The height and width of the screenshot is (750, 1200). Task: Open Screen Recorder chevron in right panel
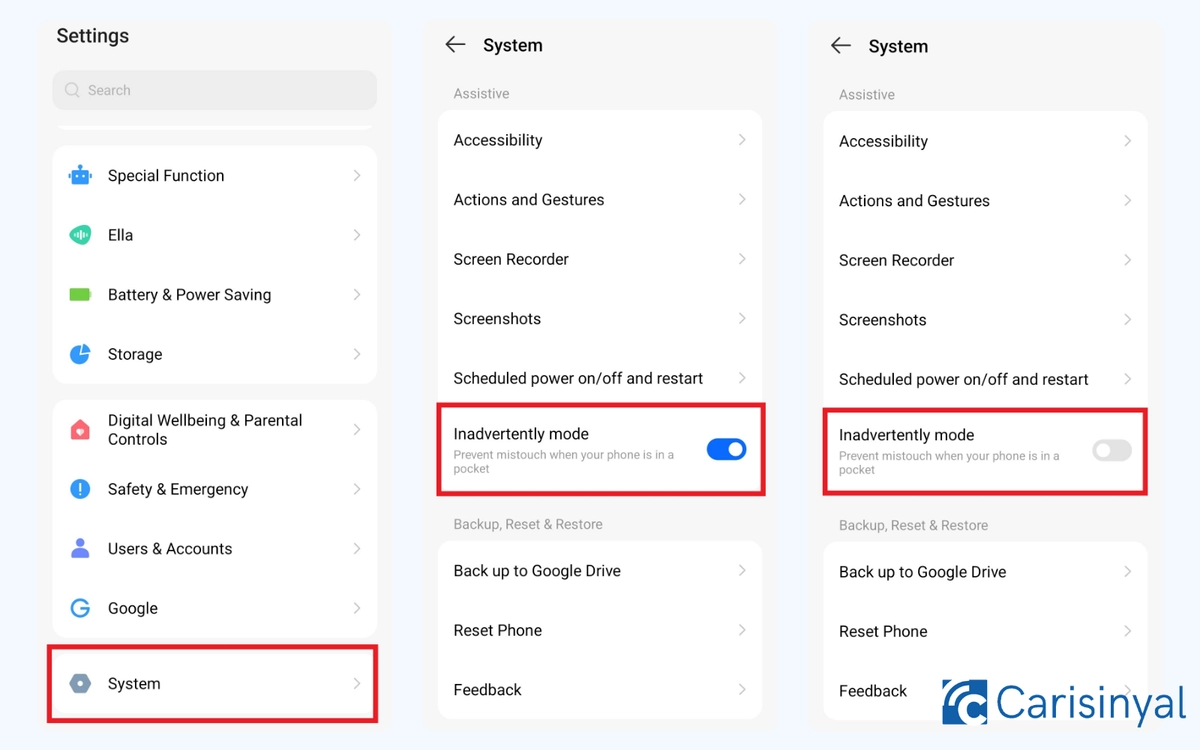[1127, 260]
